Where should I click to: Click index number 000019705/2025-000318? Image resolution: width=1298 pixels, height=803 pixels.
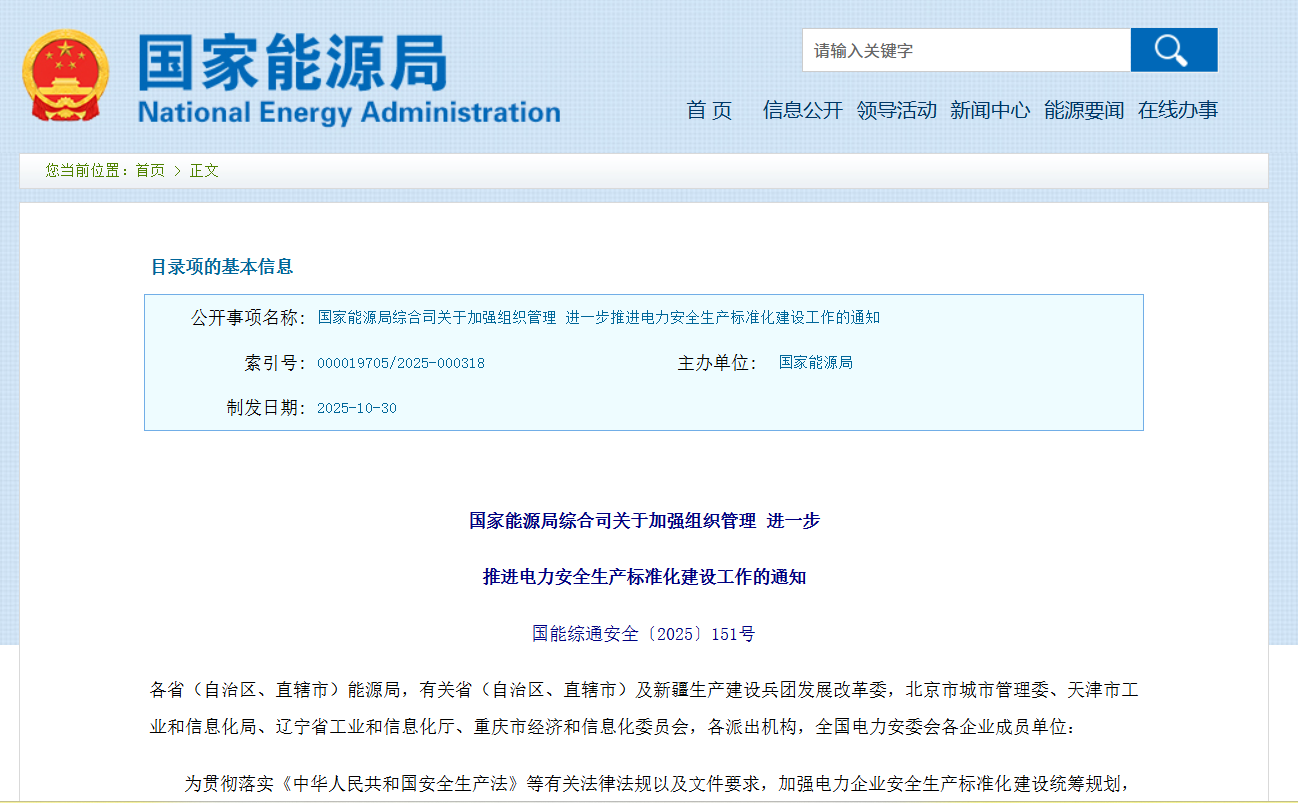(400, 363)
